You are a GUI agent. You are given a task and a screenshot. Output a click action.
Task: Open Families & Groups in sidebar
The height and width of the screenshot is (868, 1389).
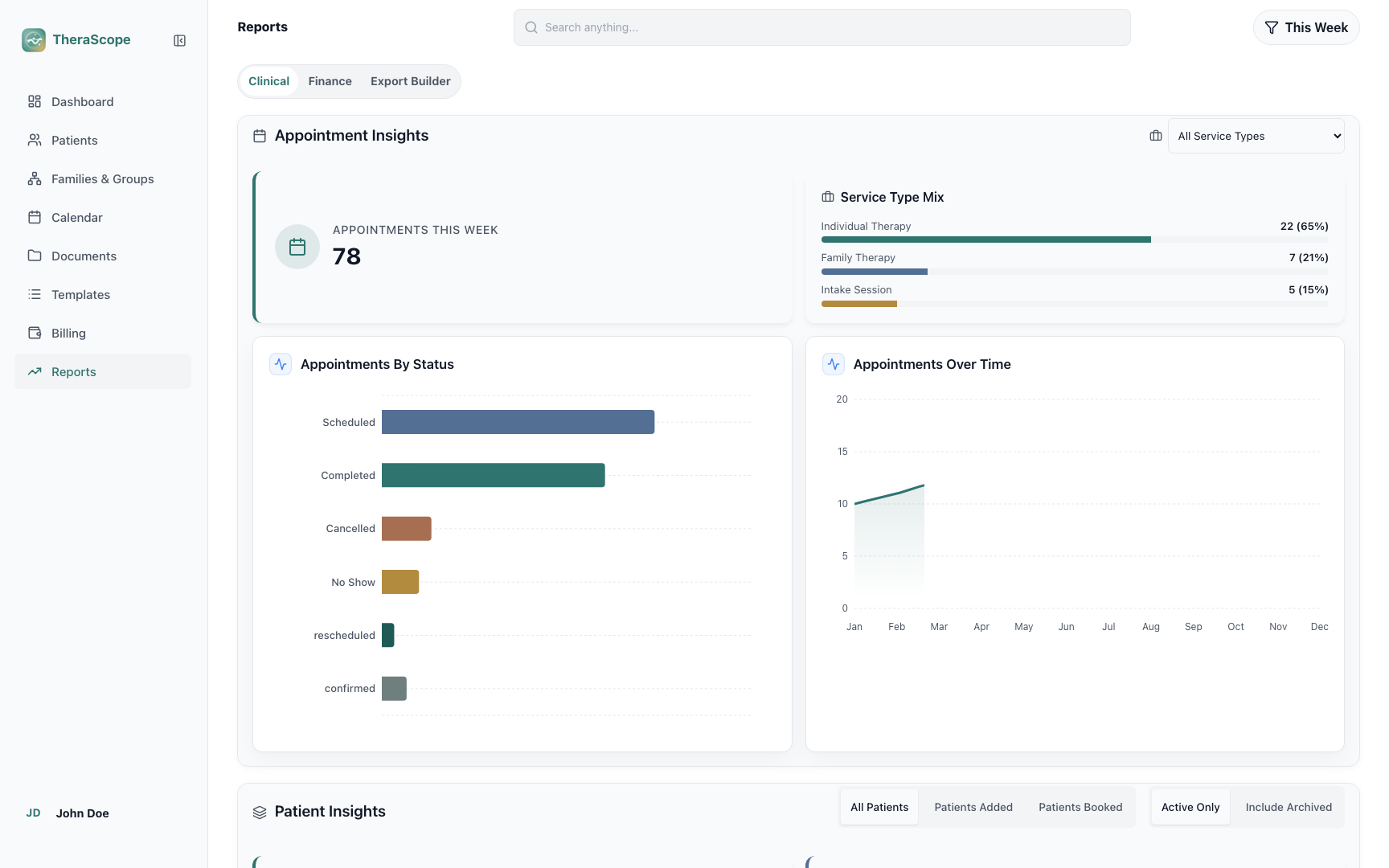[x=103, y=178]
